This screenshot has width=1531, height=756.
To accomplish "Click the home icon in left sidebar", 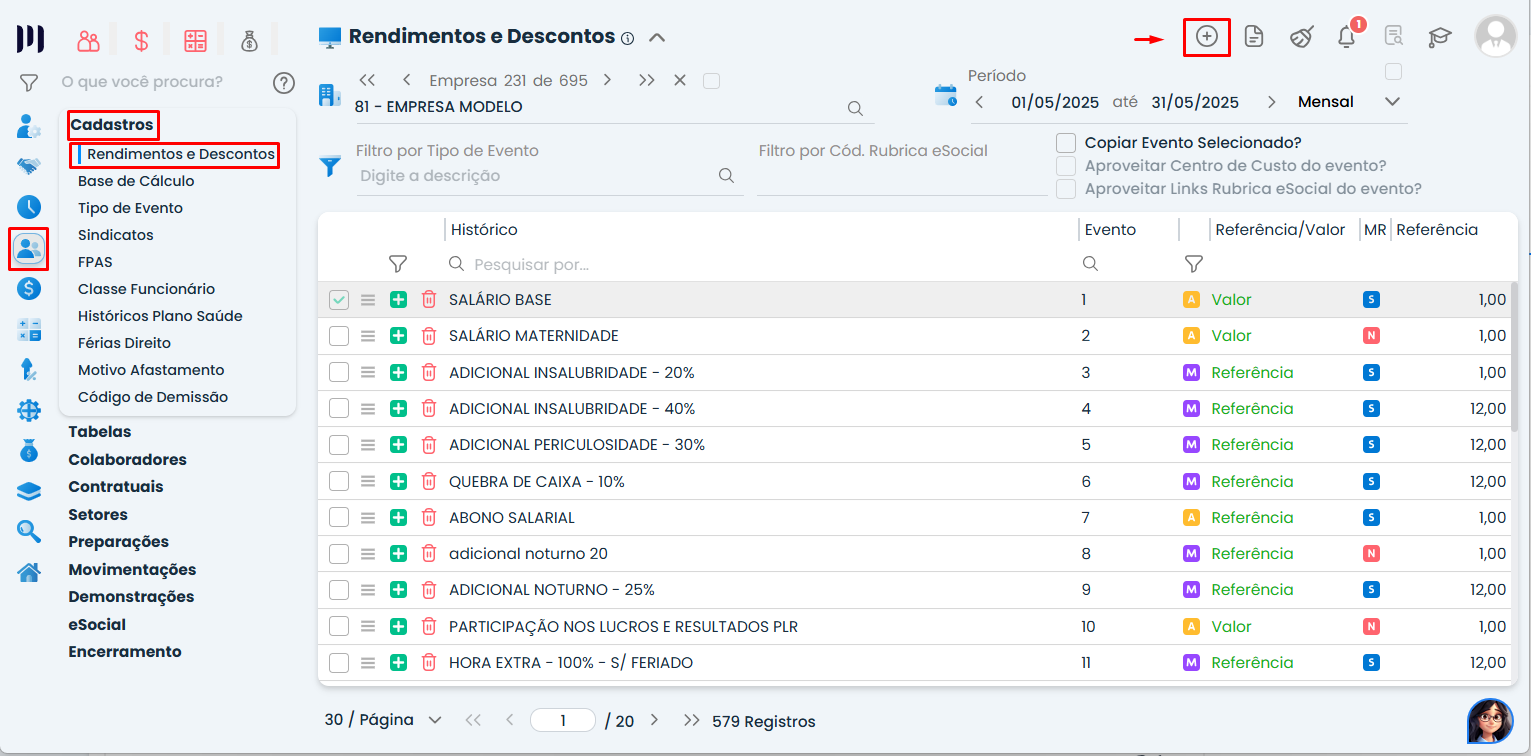I will tap(29, 572).
